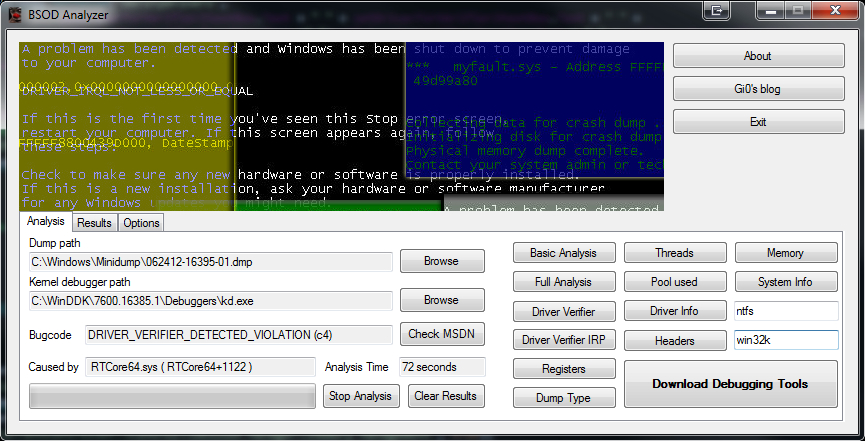This screenshot has width=865, height=441.
Task: Click the Caused by RTCore64.sys field
Action: [x=200, y=366]
